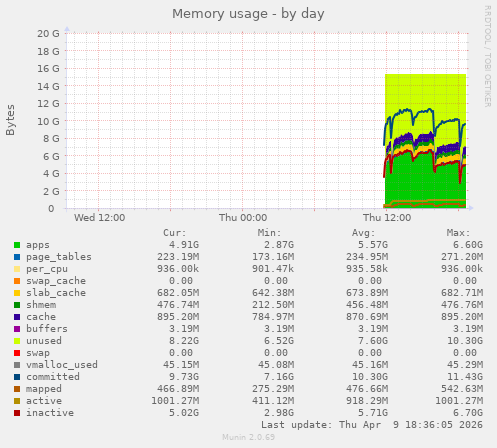Click inactive average value 5.71G
The width and height of the screenshot is (497, 448).
[373, 413]
